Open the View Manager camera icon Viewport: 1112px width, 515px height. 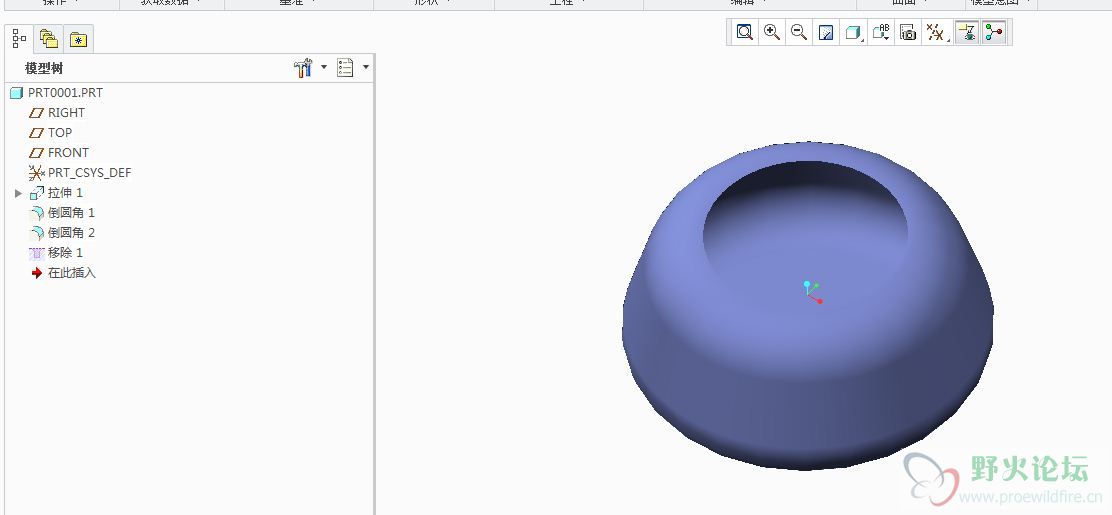(908, 32)
